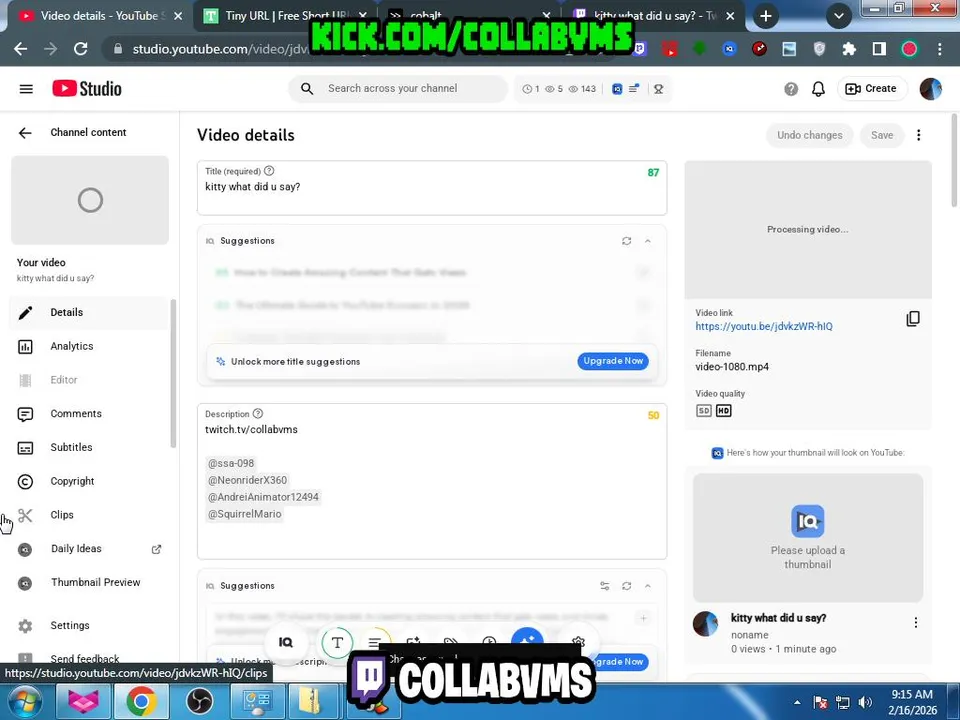The width and height of the screenshot is (960, 720).
Task: Collapse the title Suggestions panel
Action: coord(647,241)
